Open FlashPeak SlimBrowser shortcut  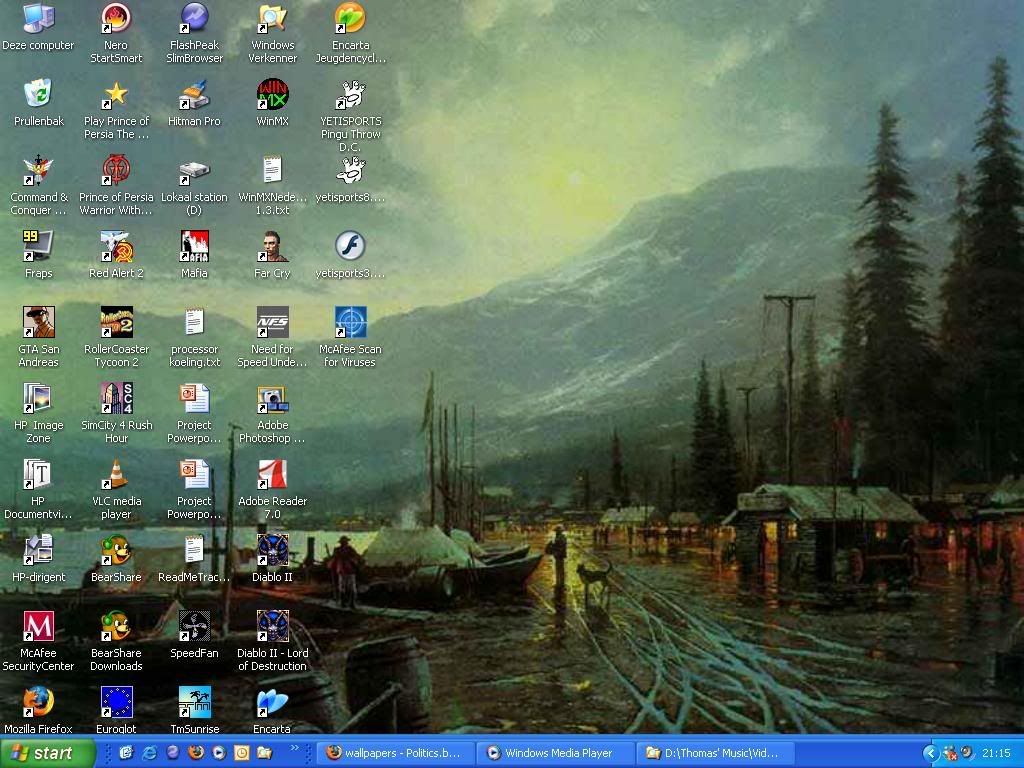194,18
